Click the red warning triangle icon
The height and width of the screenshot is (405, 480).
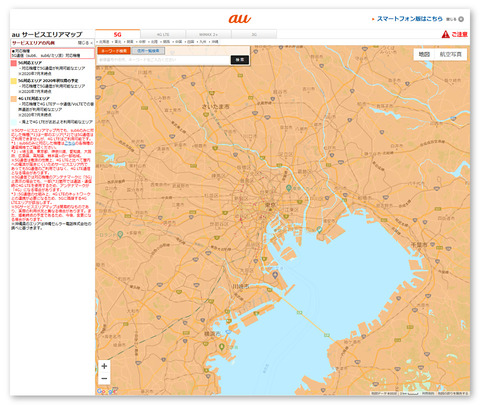[x=445, y=34]
